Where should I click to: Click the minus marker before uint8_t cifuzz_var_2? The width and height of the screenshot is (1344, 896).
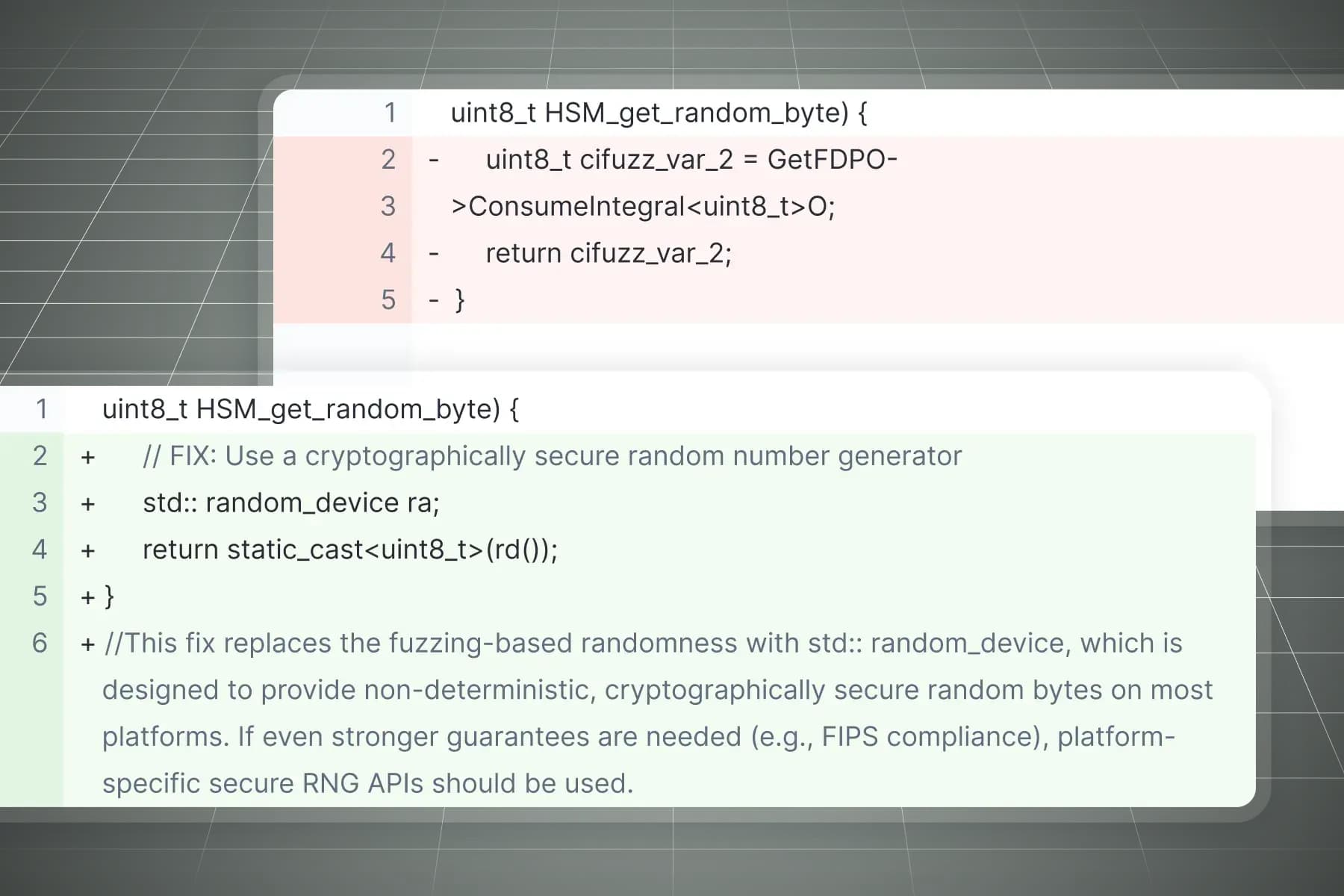[x=433, y=160]
